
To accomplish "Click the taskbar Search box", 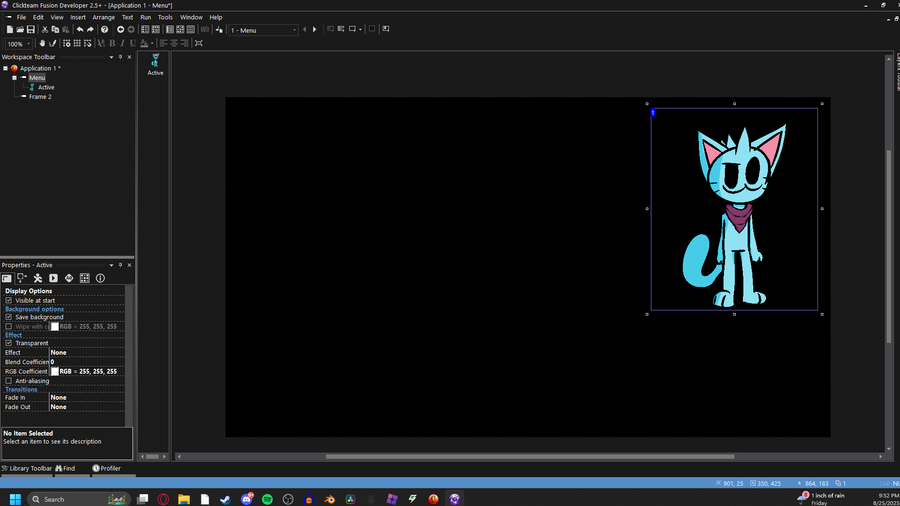I will (79, 499).
